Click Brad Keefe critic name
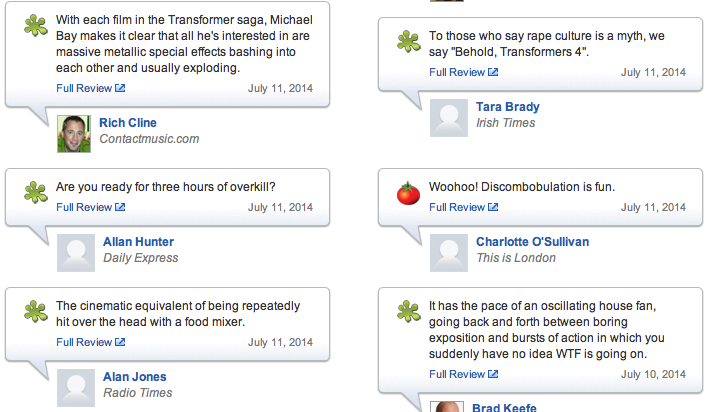Viewport: 713px width, 412px height. pyautogui.click(x=506, y=407)
